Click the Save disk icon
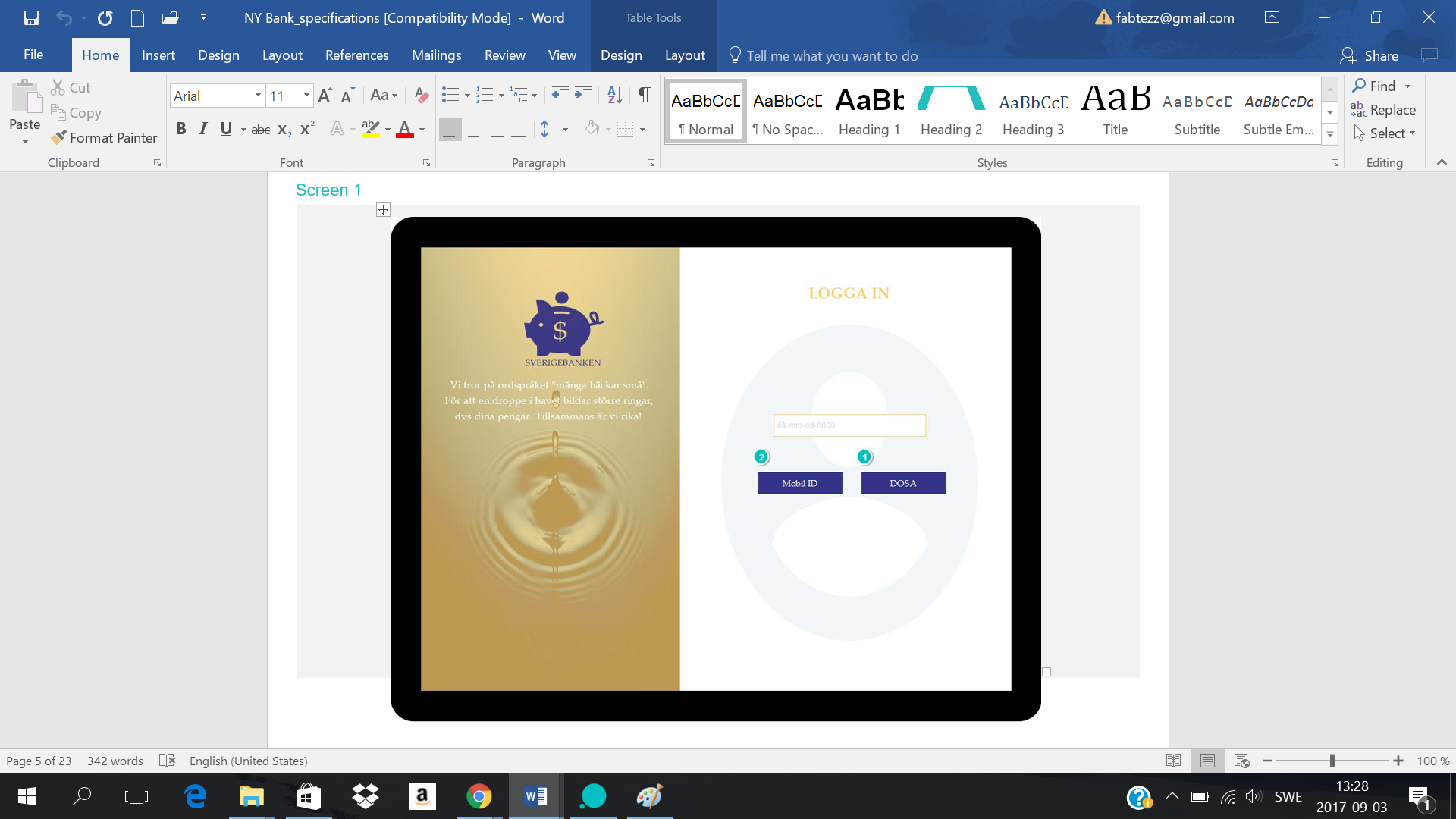 click(31, 17)
